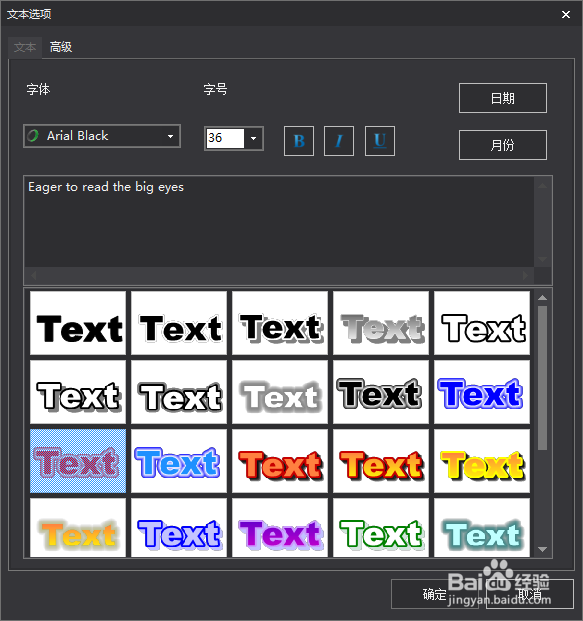
Task: Click the text box horizontal scroll right arrow
Action: pyautogui.click(x=526, y=275)
